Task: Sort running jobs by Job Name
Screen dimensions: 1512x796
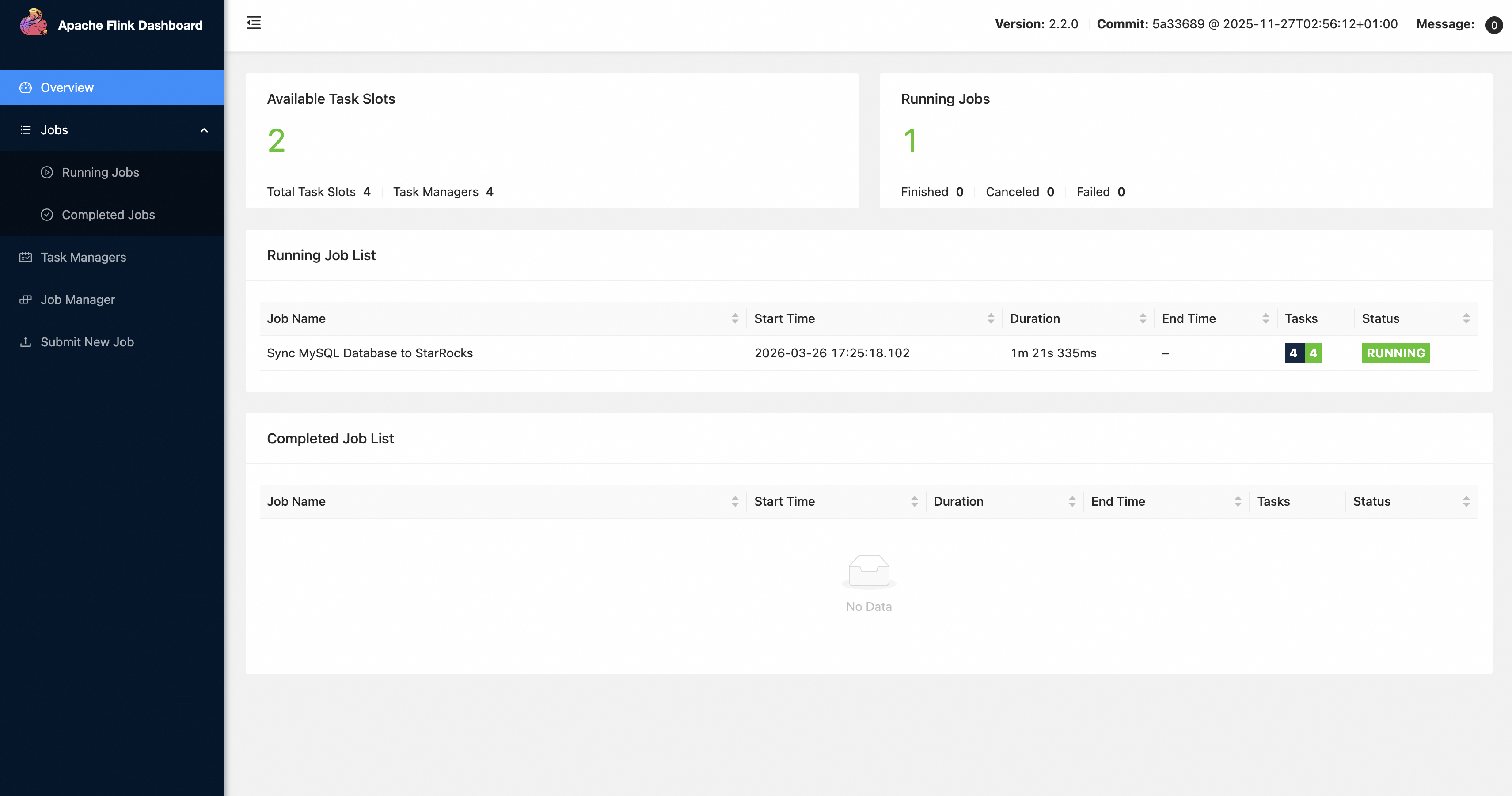Action: [x=735, y=318]
